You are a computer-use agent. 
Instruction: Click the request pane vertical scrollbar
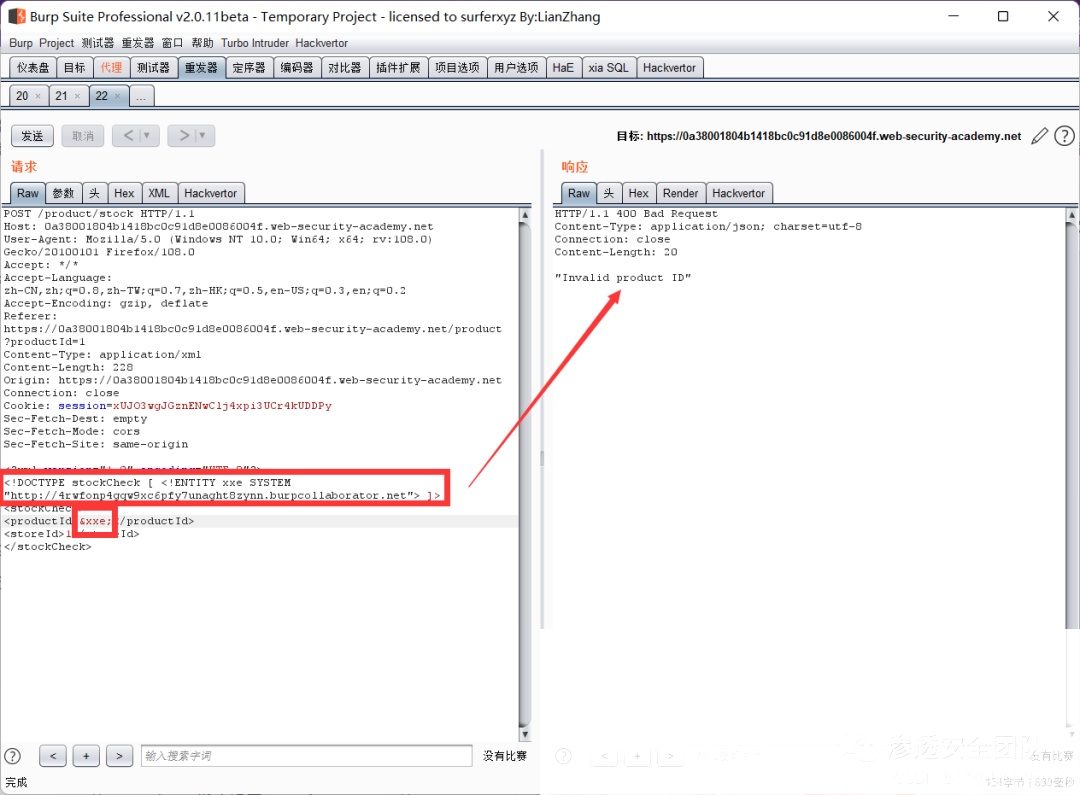524,473
